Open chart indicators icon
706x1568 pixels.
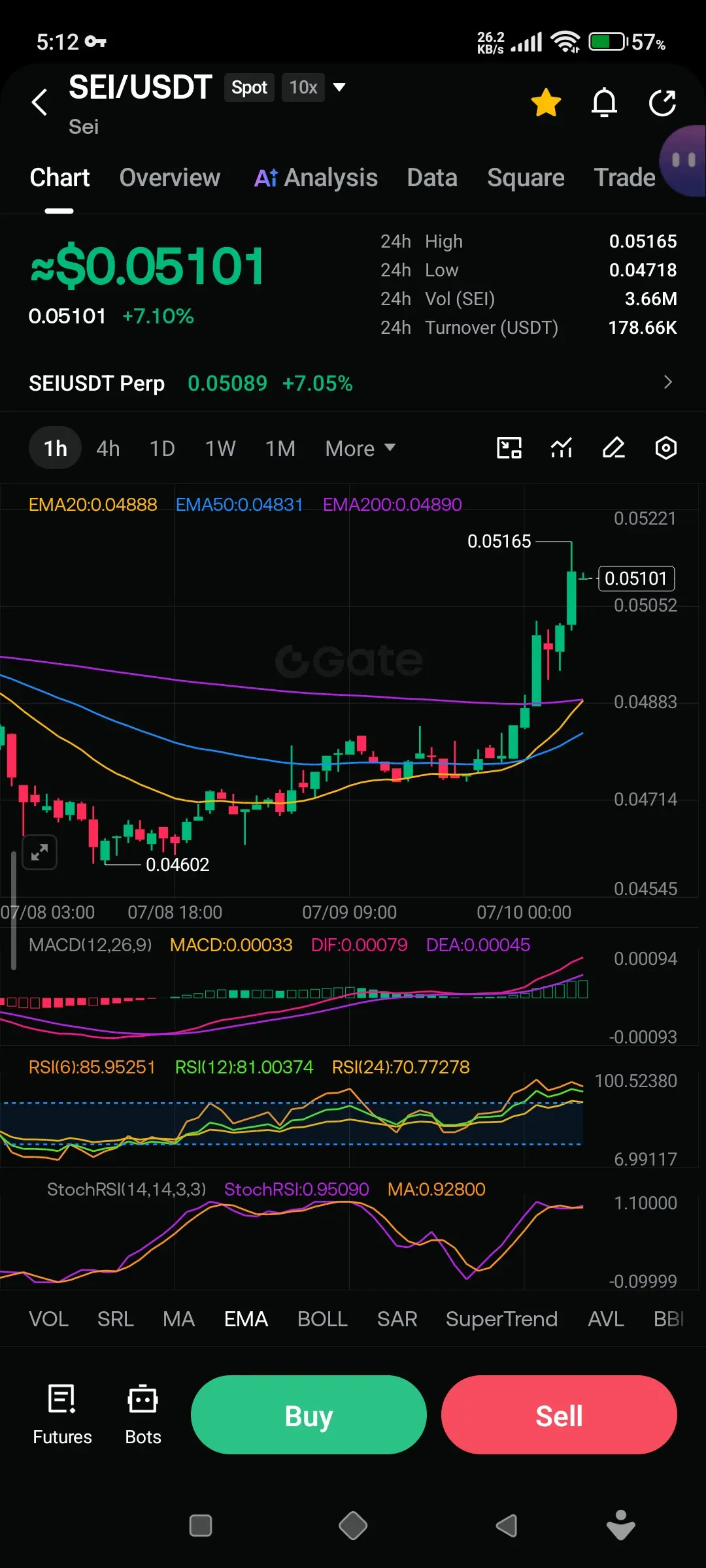(x=562, y=448)
